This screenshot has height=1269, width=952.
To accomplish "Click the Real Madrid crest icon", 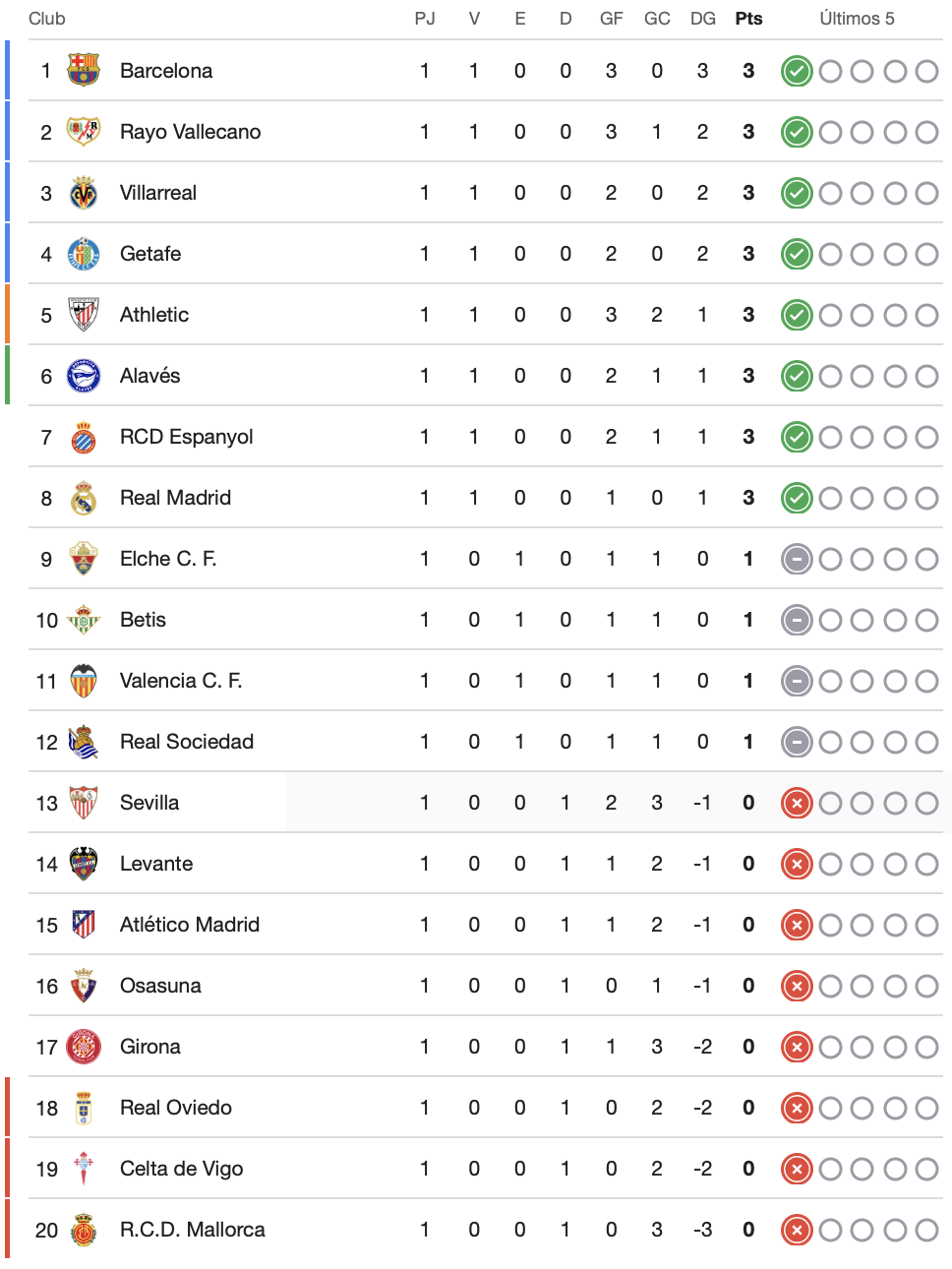I will 84,497.
